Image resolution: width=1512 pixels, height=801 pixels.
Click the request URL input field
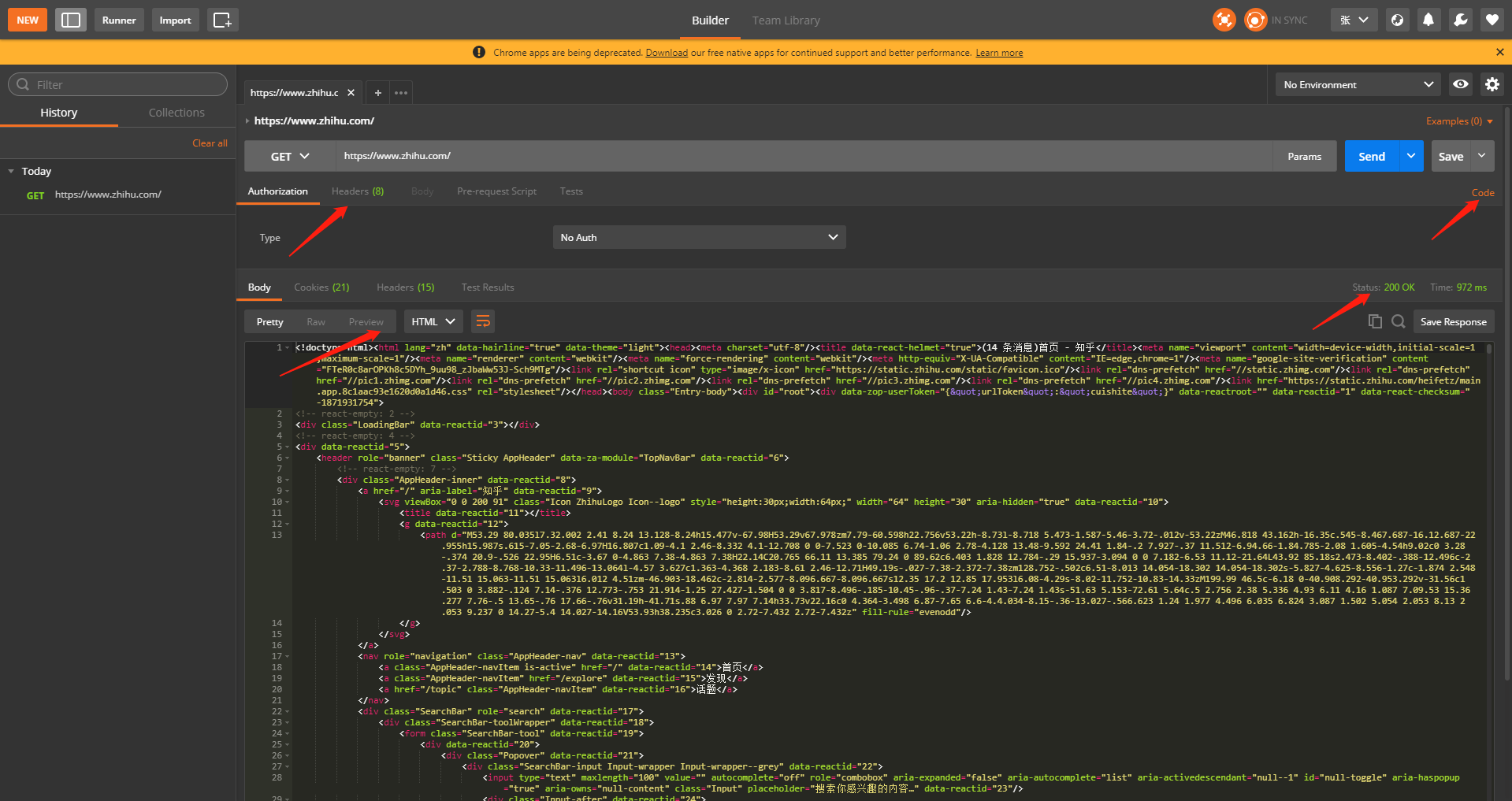[804, 156]
